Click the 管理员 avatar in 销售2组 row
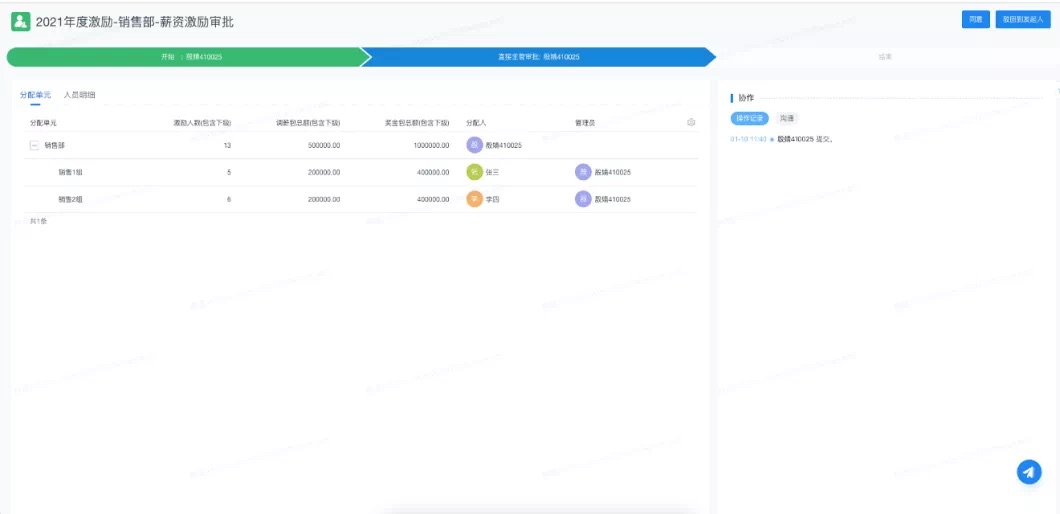Viewport: 1060px width, 514px height. (x=583, y=199)
